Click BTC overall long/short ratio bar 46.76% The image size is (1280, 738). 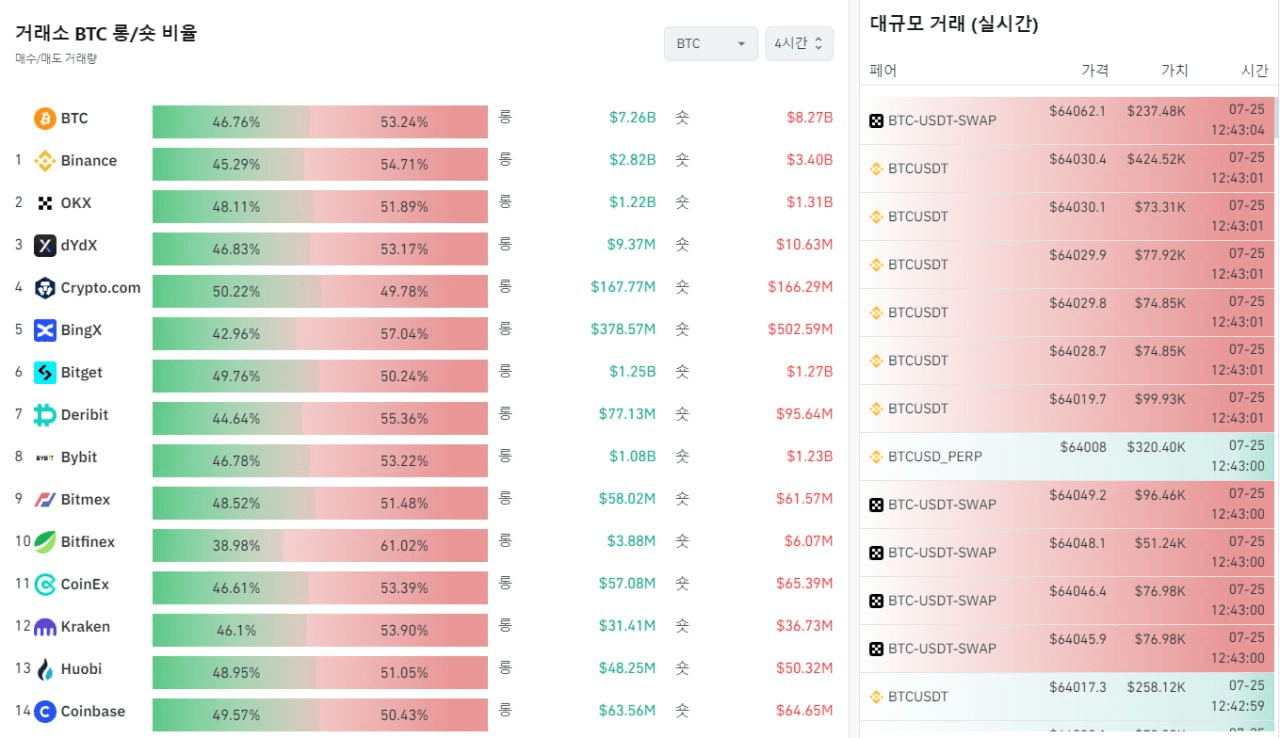tap(320, 122)
